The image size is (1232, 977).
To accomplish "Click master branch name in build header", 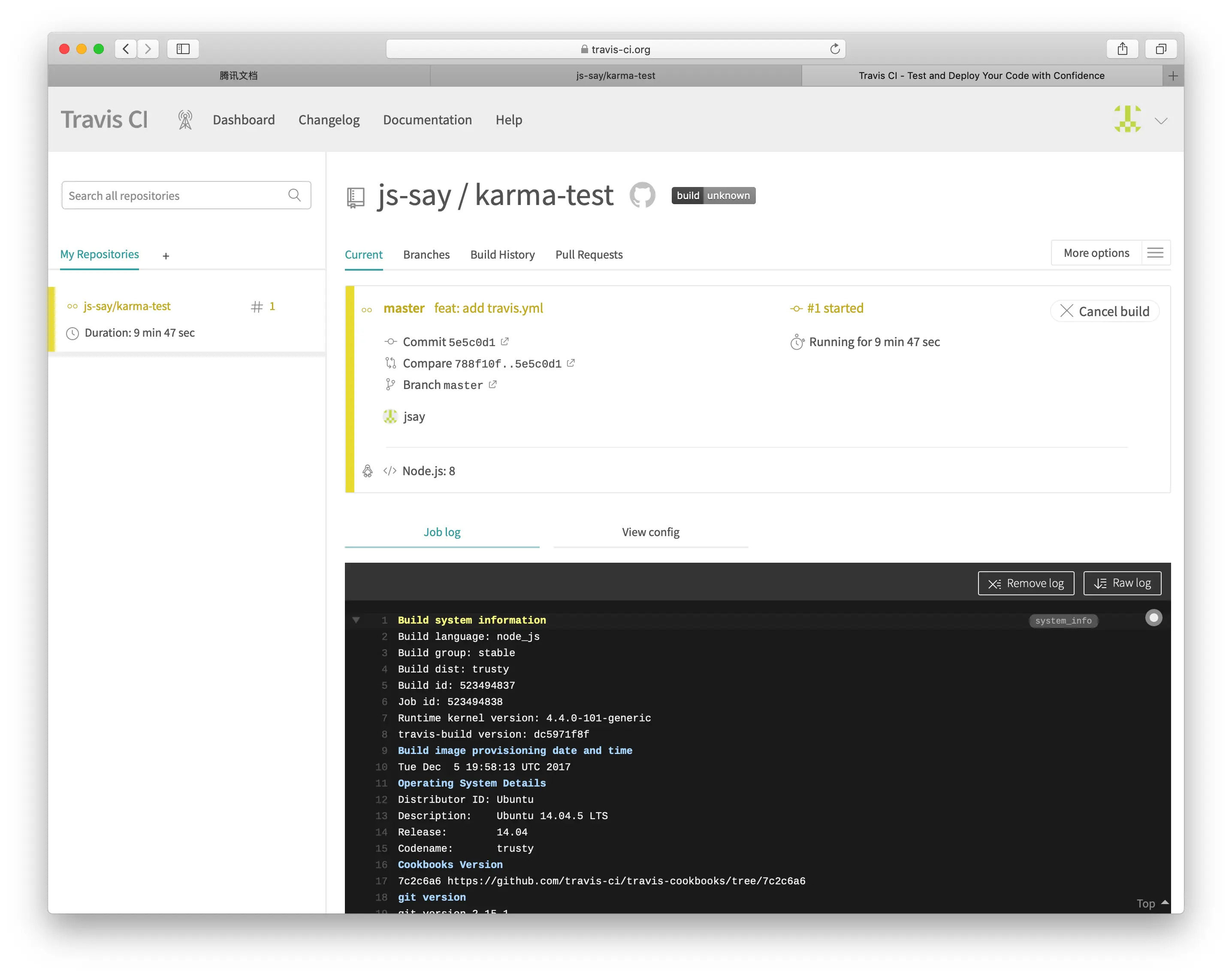I will click(x=403, y=308).
